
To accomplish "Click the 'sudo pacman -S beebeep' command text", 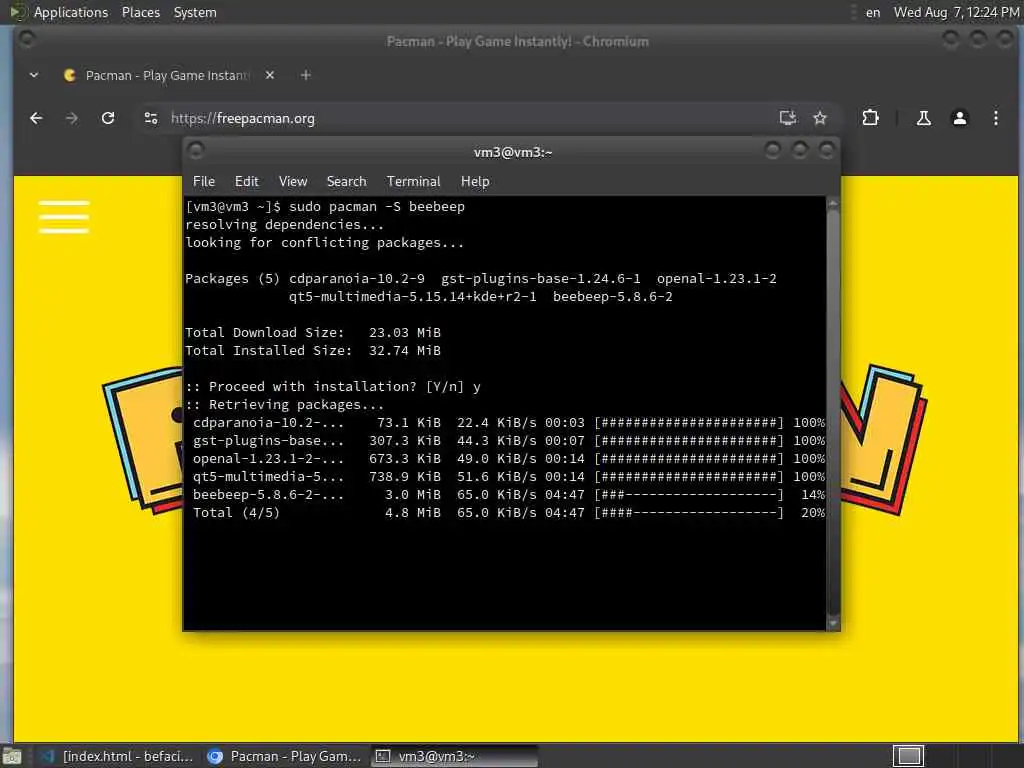I will (x=377, y=206).
